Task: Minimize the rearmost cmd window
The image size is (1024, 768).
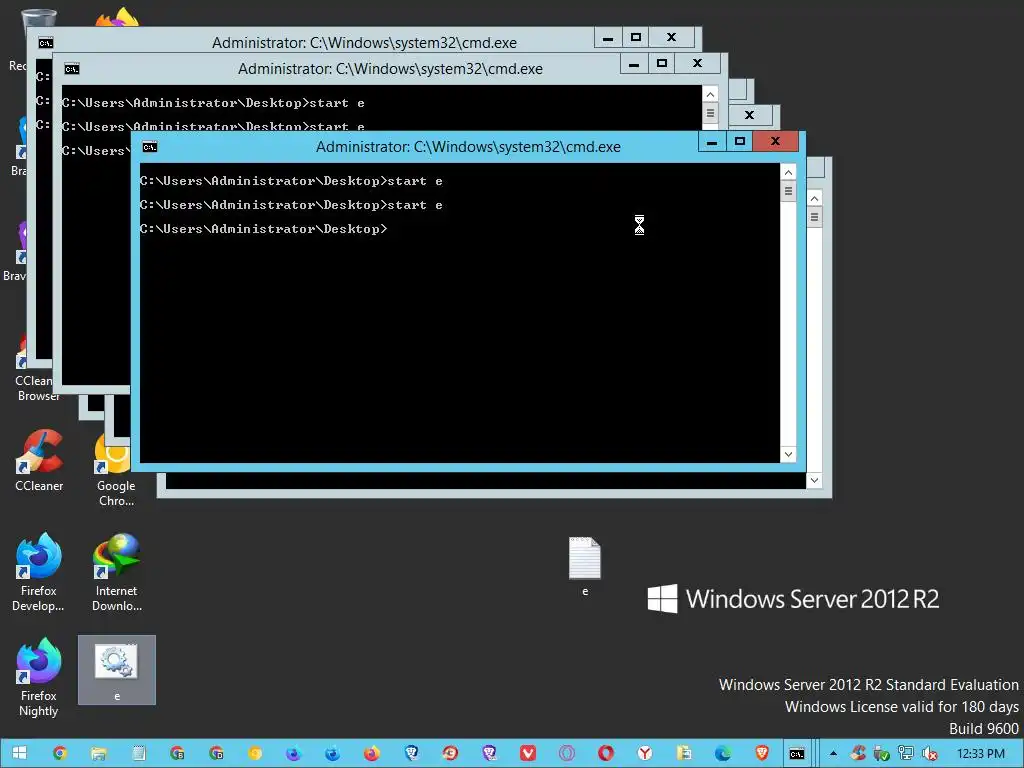Action: (x=608, y=38)
